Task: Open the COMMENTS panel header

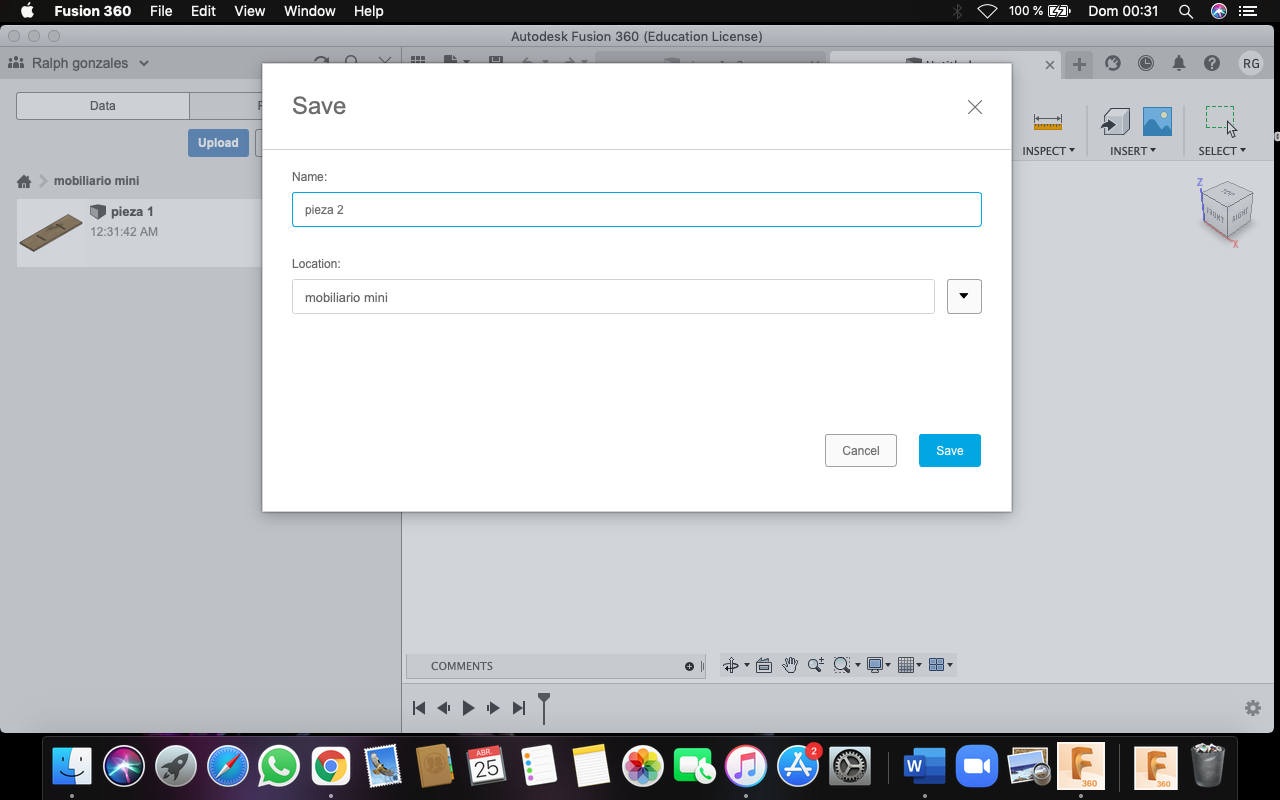Action: pos(555,666)
